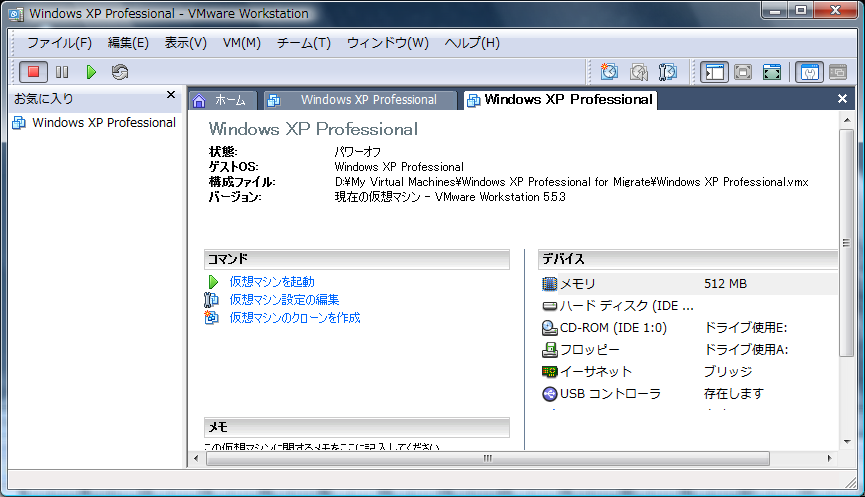The image size is (865, 497).
Task: Click the 存在します USB value
Action: [x=734, y=394]
